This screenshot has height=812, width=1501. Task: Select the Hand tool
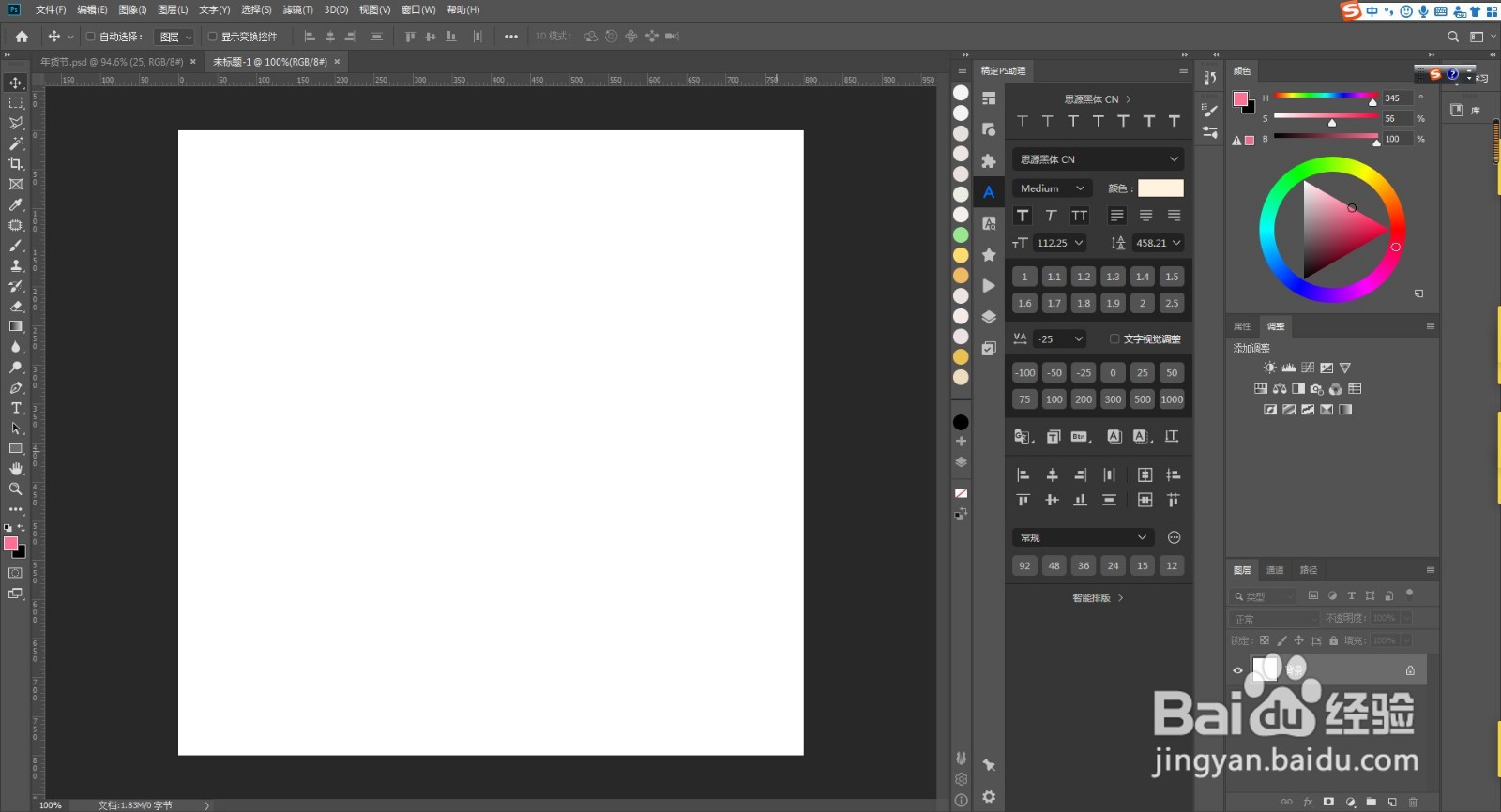click(x=16, y=468)
